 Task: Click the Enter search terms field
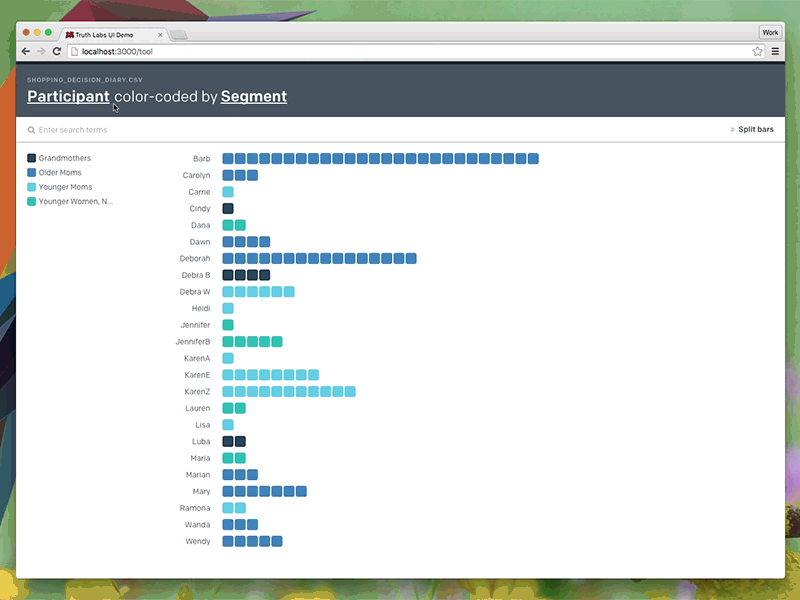(x=73, y=130)
